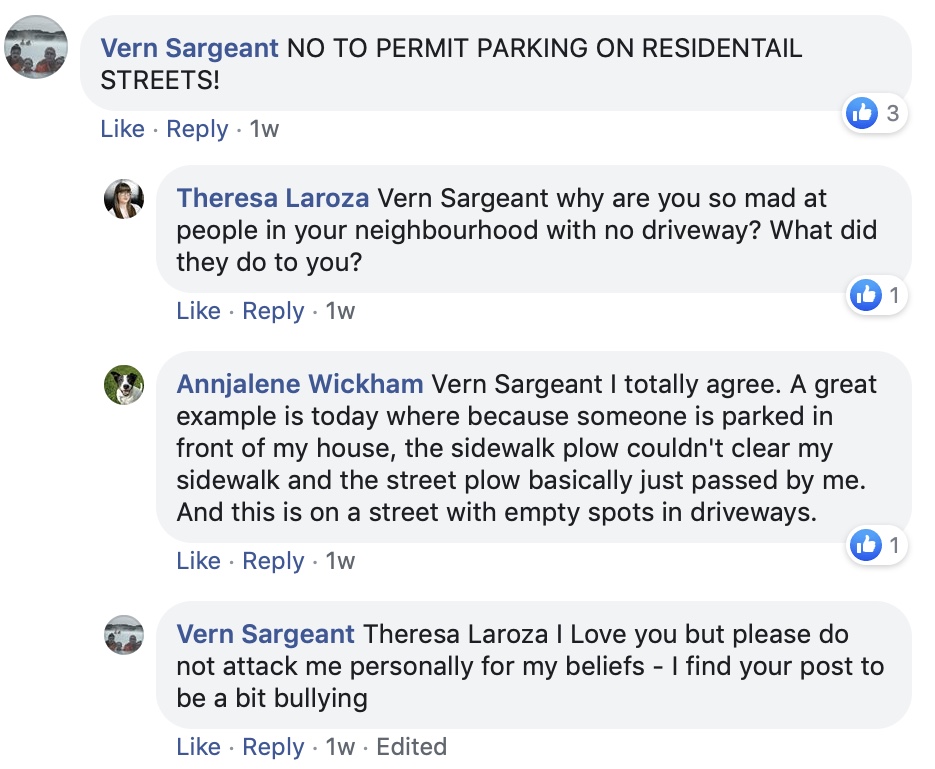Open Vern Sargeant name link on top comment
The height and width of the screenshot is (769, 935).
[189, 48]
